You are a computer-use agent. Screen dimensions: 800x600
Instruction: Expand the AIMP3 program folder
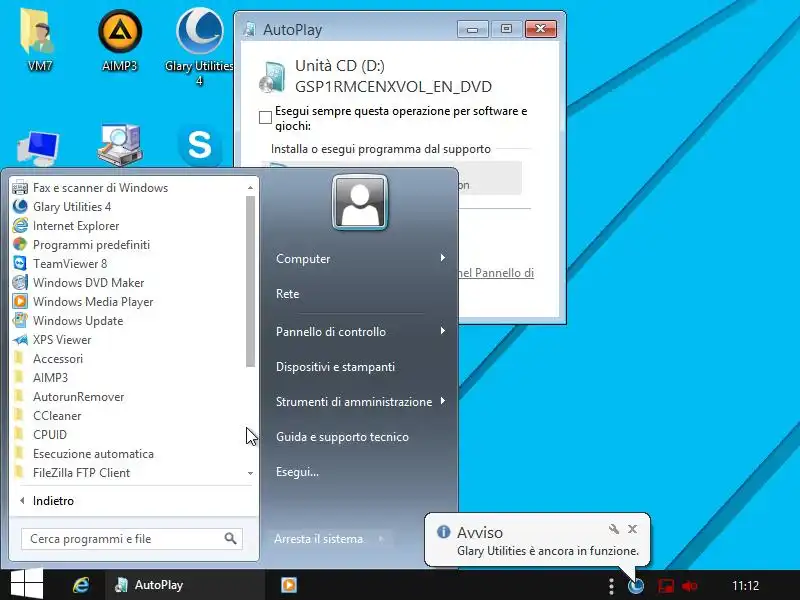pyautogui.click(x=41, y=378)
